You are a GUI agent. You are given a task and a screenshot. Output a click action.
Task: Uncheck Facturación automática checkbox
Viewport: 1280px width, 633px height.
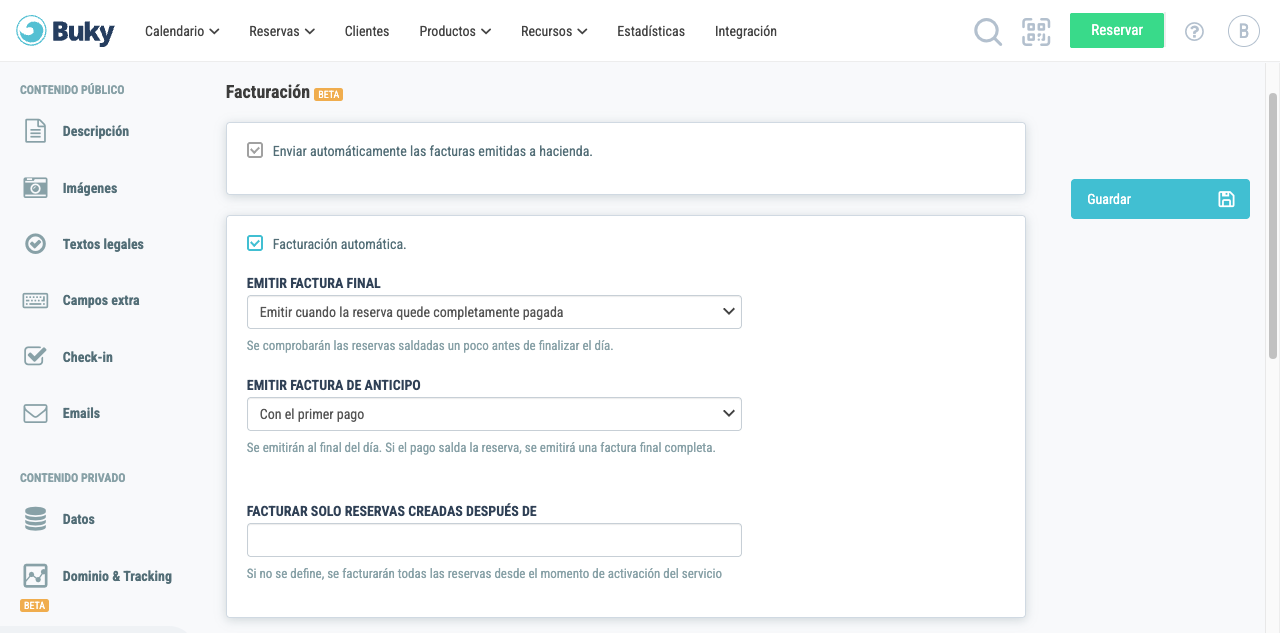coord(255,243)
